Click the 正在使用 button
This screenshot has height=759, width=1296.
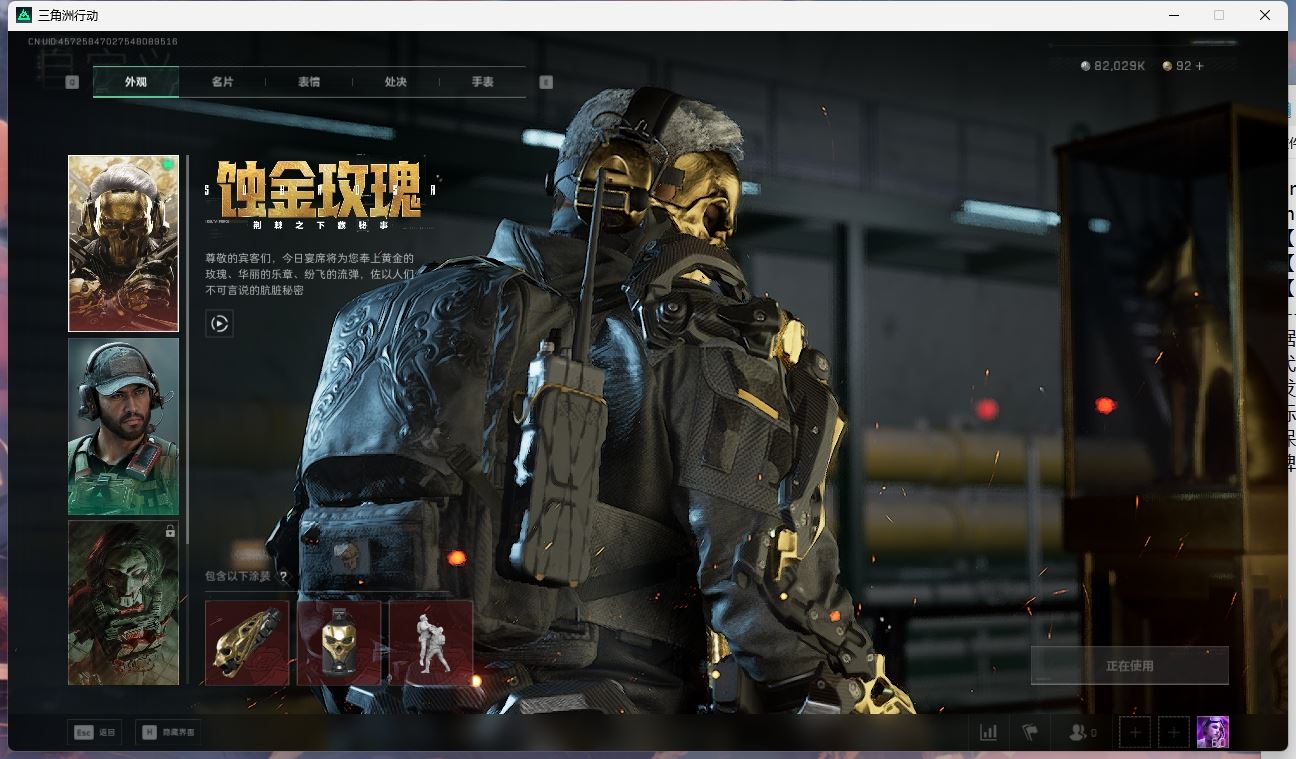click(1129, 665)
